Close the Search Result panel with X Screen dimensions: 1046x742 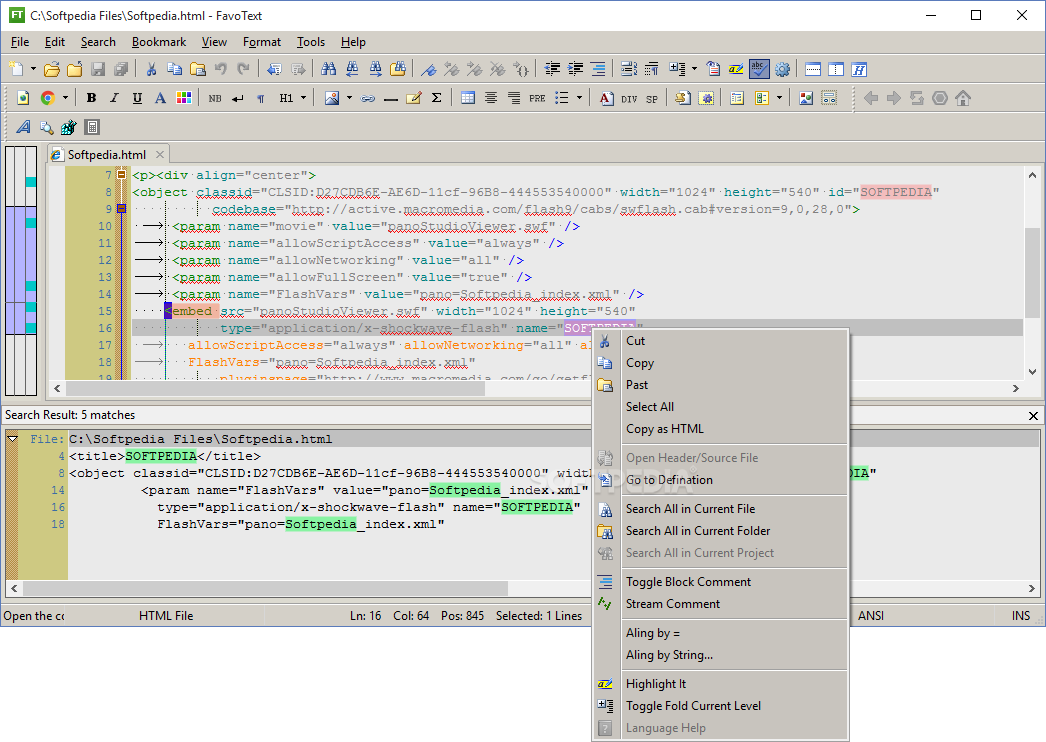coord(1033,416)
